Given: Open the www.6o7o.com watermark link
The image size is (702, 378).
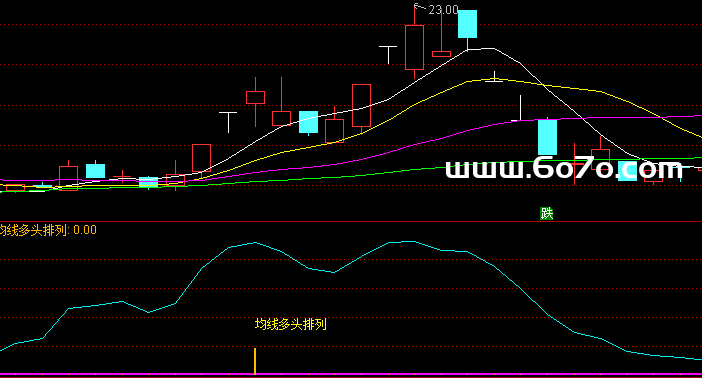Looking at the screenshot, I should pos(564,169).
